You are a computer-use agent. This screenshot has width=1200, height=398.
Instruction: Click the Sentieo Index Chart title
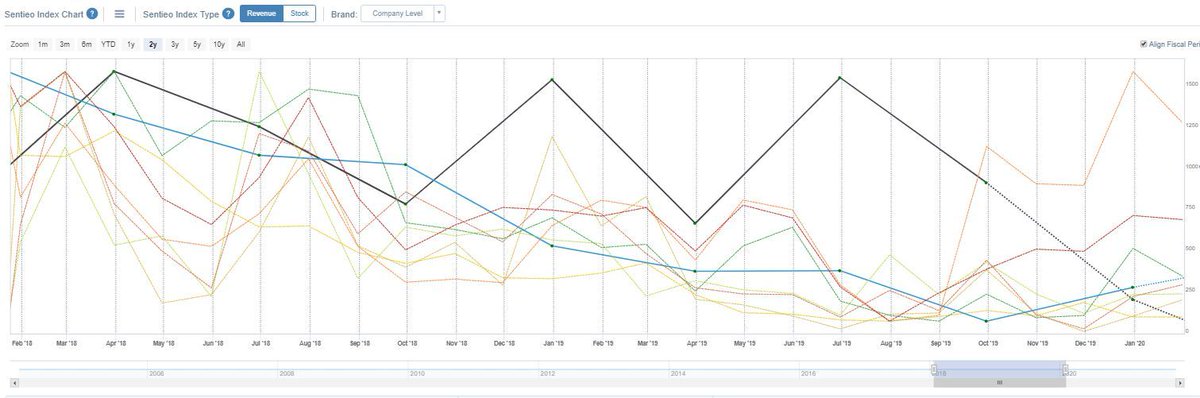point(43,14)
